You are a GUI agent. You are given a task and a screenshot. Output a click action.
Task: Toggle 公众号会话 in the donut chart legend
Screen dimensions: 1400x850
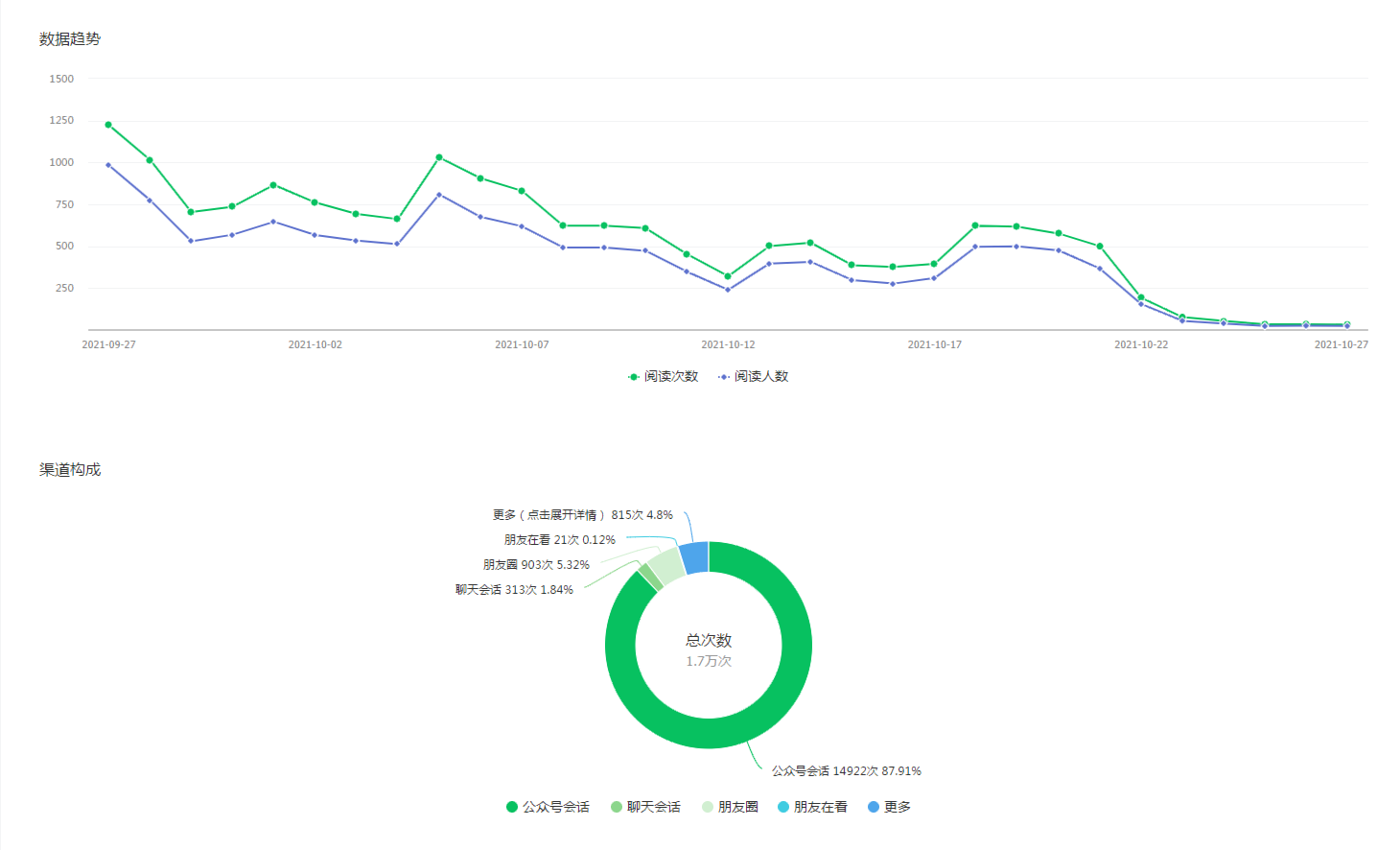[x=548, y=807]
